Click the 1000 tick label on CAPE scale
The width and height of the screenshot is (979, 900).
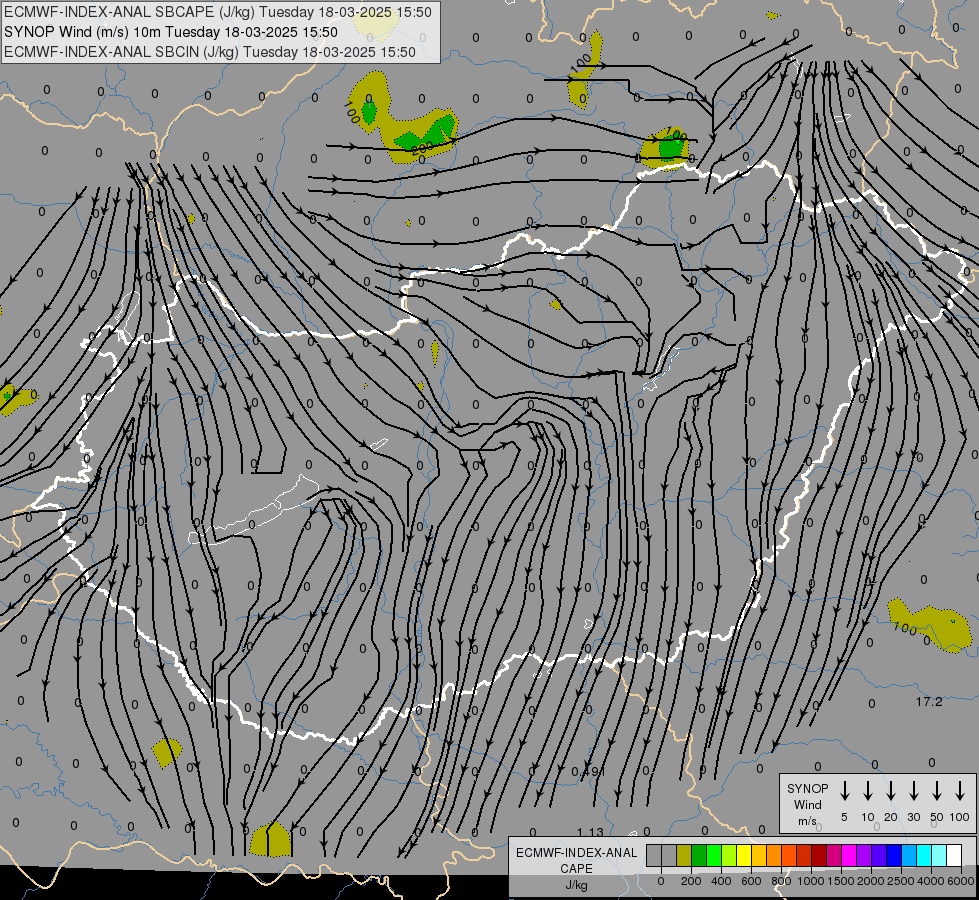(x=810, y=881)
